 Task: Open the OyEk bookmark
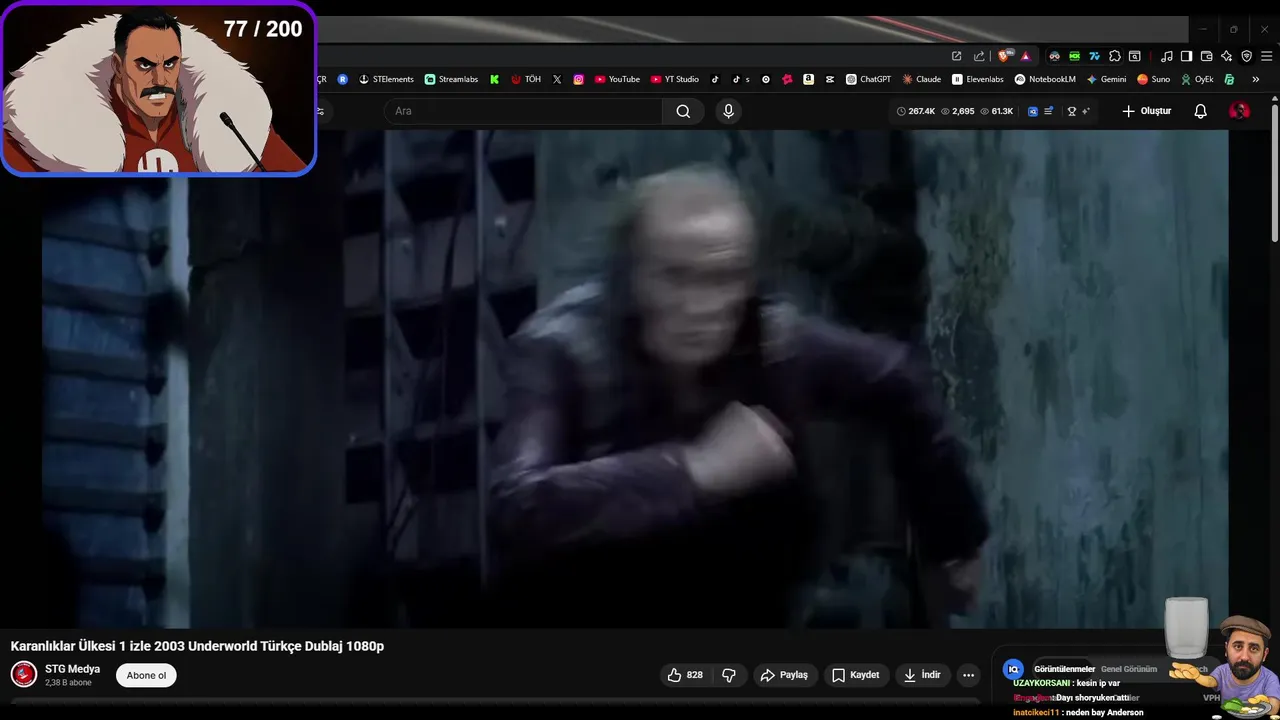pyautogui.click(x=1197, y=79)
